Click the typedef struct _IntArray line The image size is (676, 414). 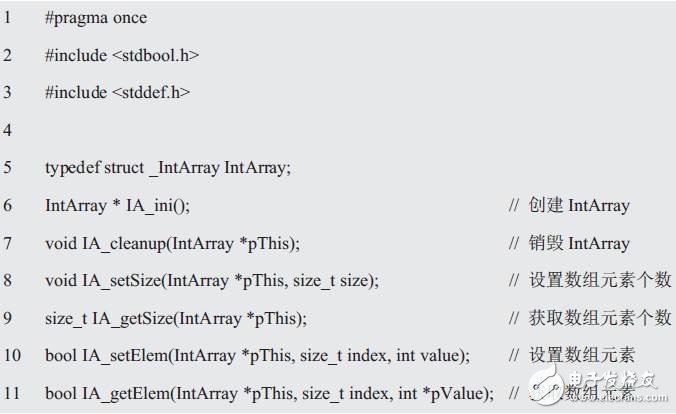pos(168,168)
